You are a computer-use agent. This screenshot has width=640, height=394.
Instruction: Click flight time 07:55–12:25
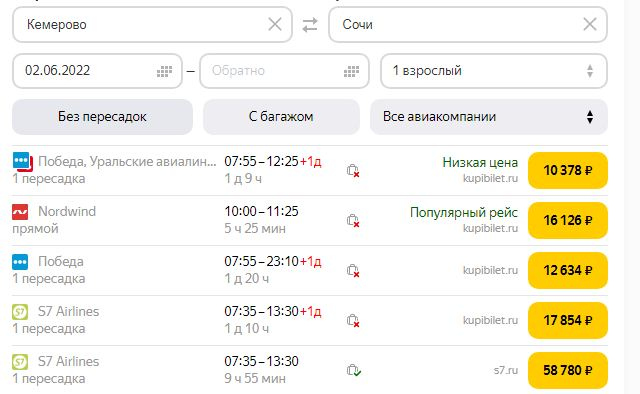click(x=261, y=161)
